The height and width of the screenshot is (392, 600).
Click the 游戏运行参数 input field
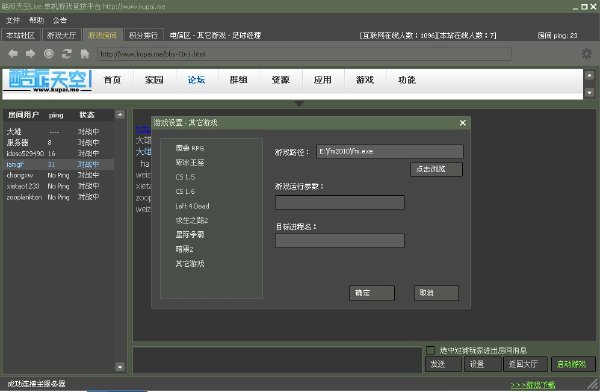coord(340,203)
